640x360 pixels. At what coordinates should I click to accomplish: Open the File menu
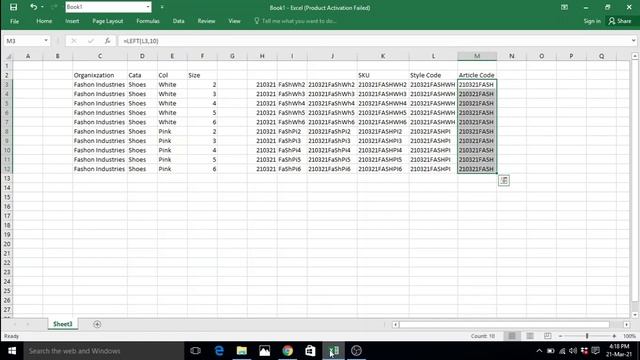pos(14,21)
